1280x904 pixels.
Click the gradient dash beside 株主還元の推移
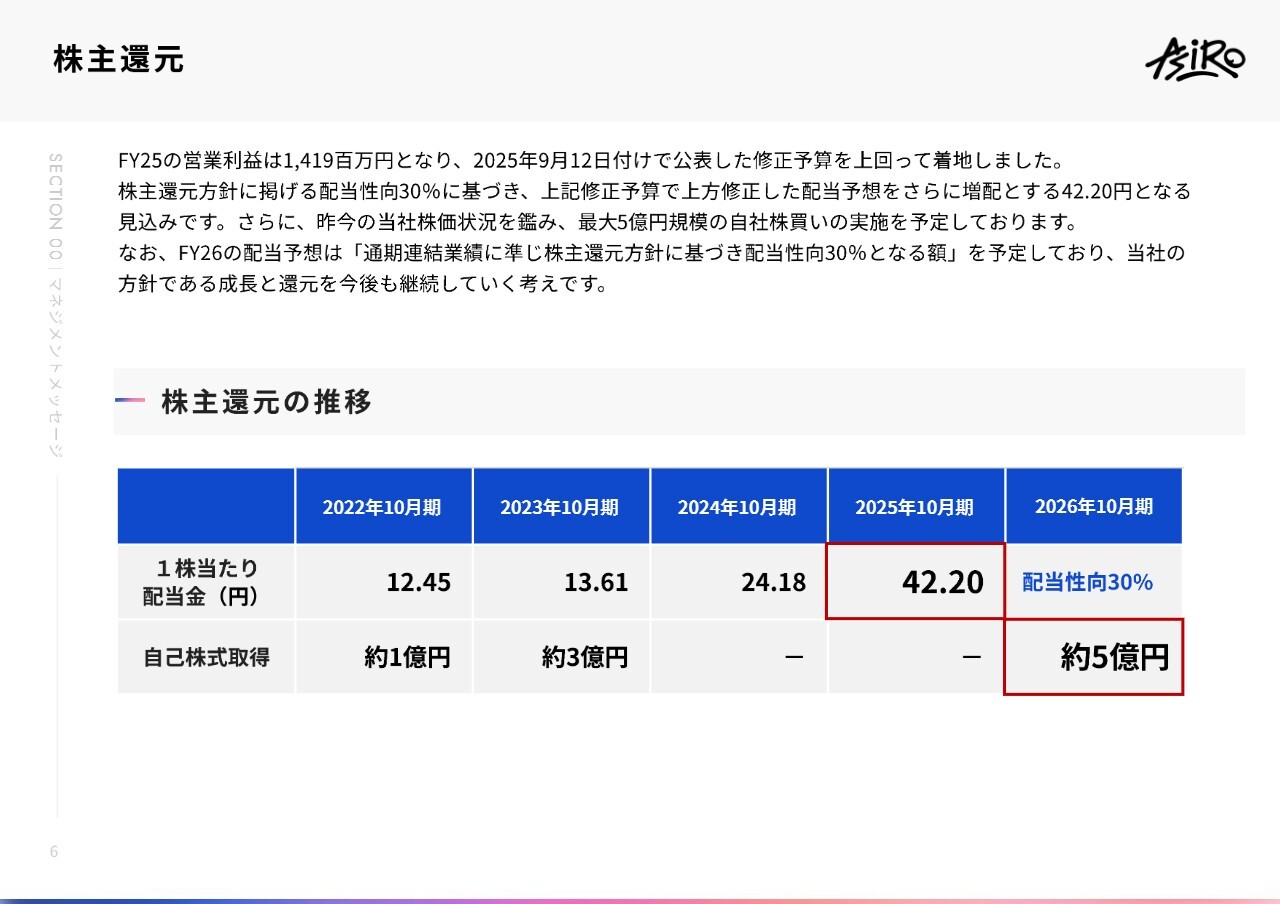pyautogui.click(x=130, y=401)
